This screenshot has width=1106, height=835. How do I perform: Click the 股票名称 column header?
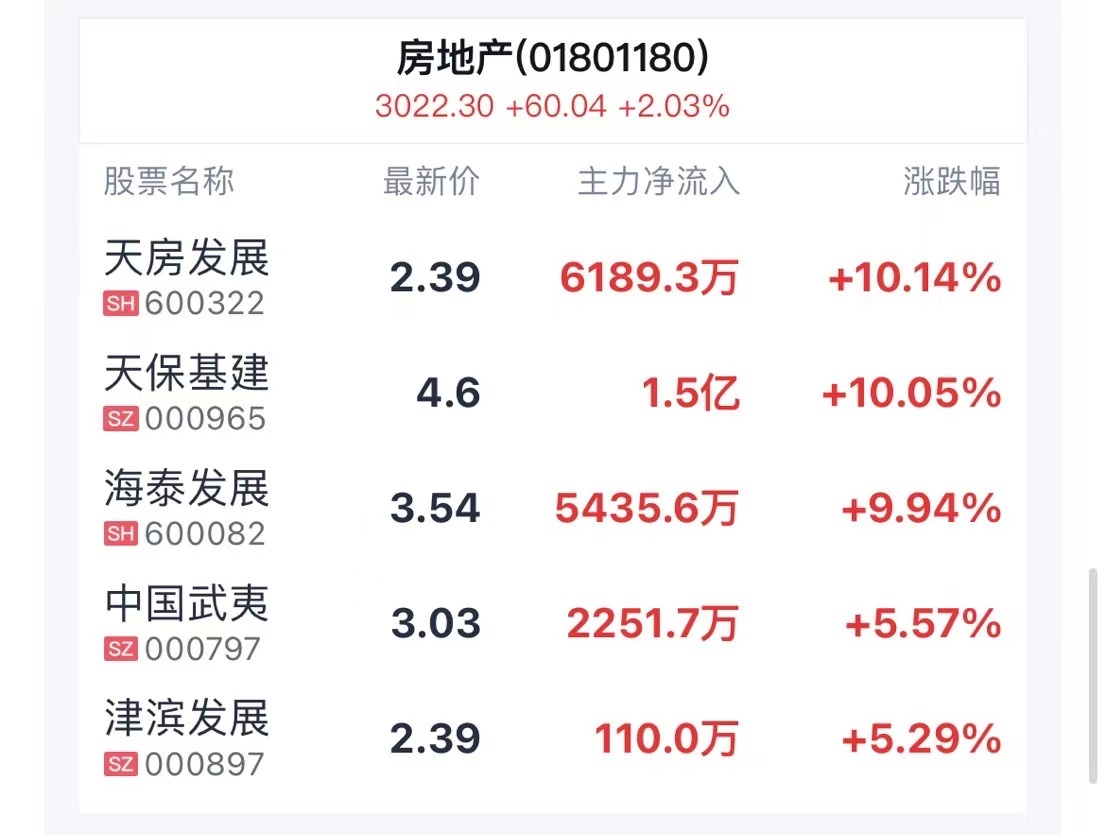click(x=169, y=182)
